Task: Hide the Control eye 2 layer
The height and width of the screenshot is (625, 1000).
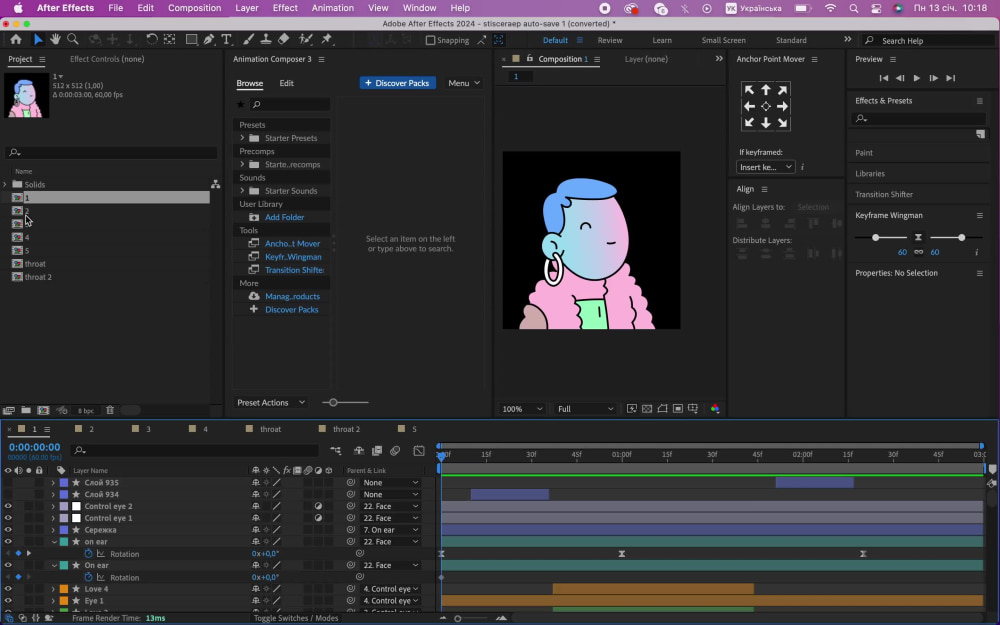Action: (7, 506)
